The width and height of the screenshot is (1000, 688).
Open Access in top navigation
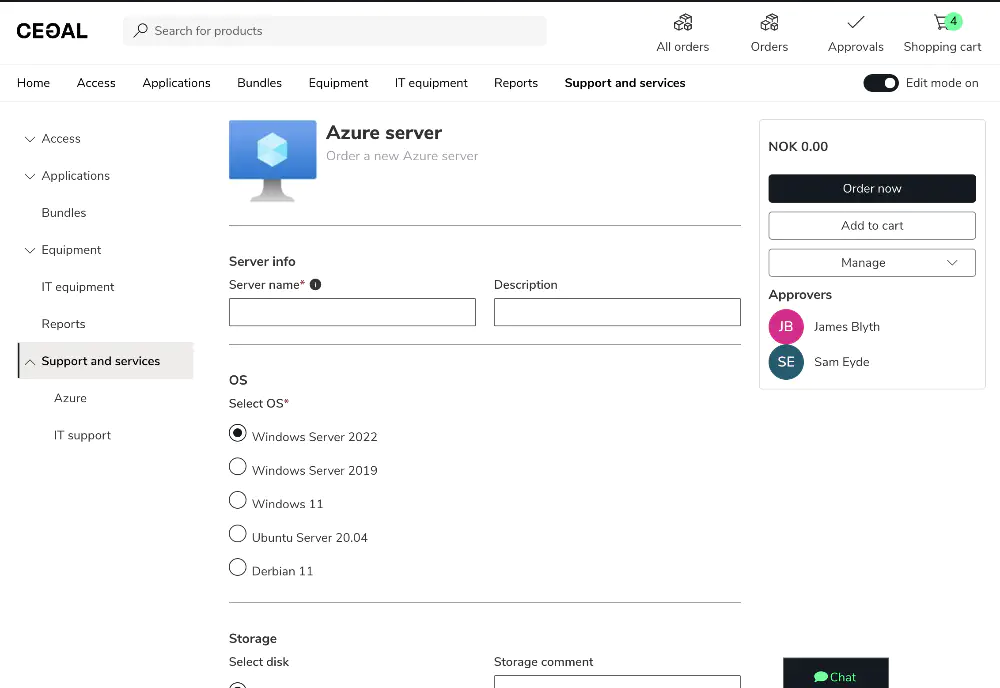tap(96, 83)
